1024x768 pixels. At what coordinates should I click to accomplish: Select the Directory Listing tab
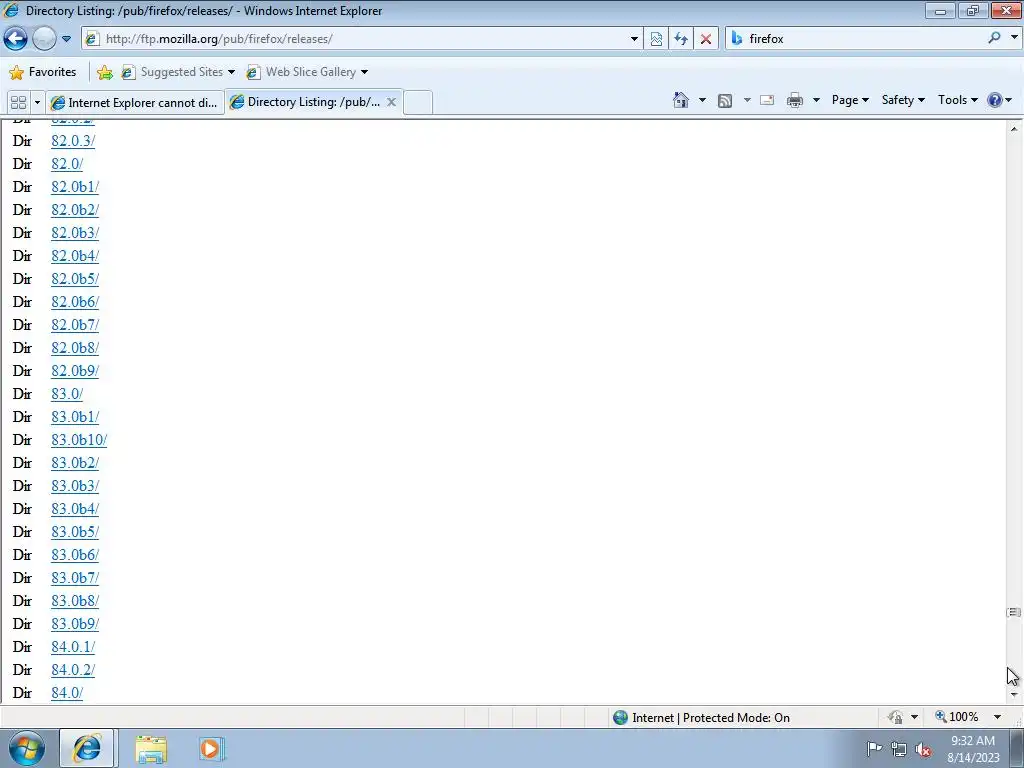click(x=306, y=102)
